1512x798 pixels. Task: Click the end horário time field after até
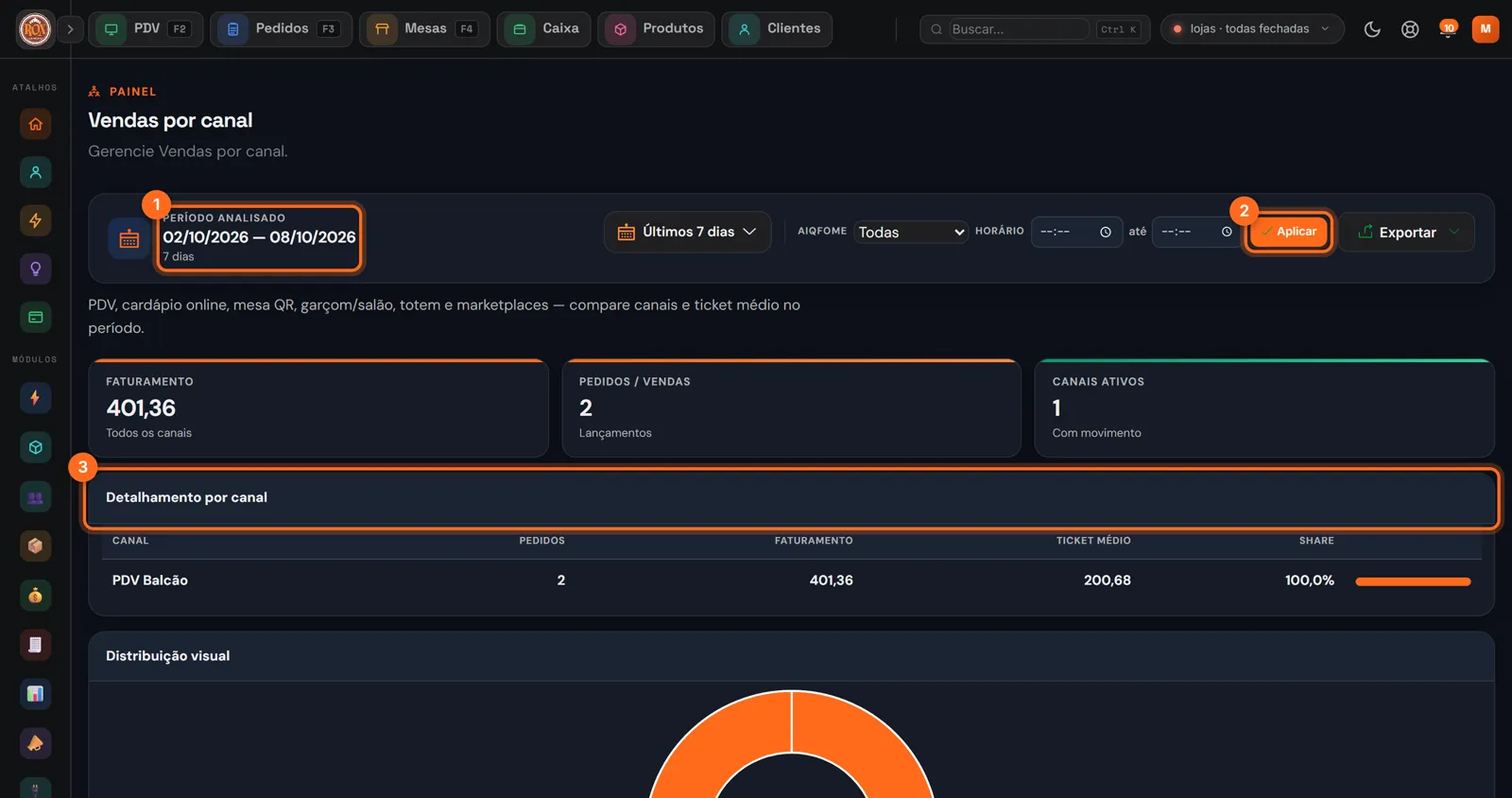click(x=1197, y=232)
